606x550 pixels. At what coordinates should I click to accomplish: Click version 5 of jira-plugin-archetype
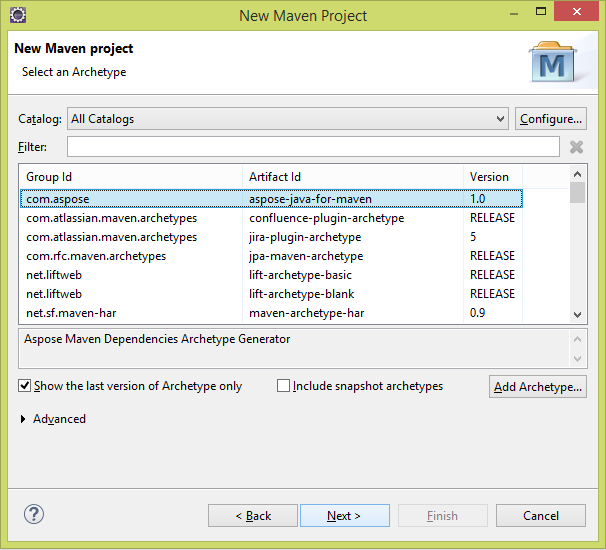click(473, 237)
